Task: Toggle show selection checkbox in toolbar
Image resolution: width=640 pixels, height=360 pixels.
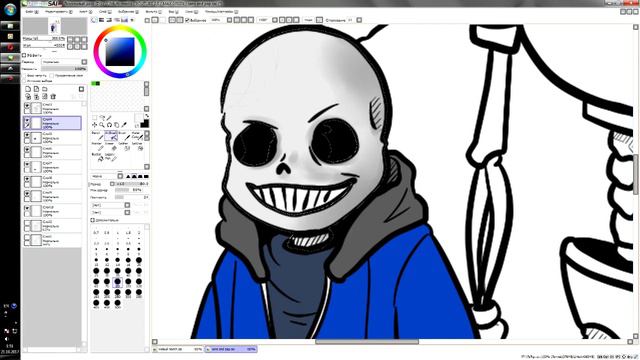Action: [x=187, y=20]
